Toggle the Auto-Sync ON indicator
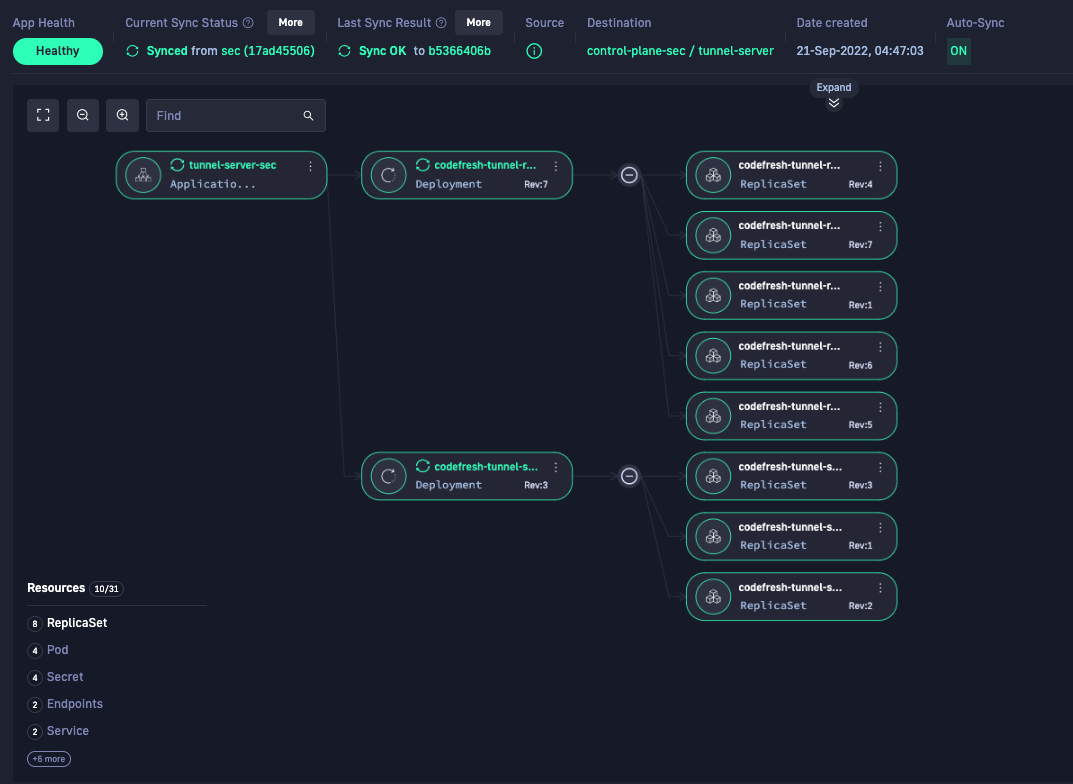 (958, 51)
